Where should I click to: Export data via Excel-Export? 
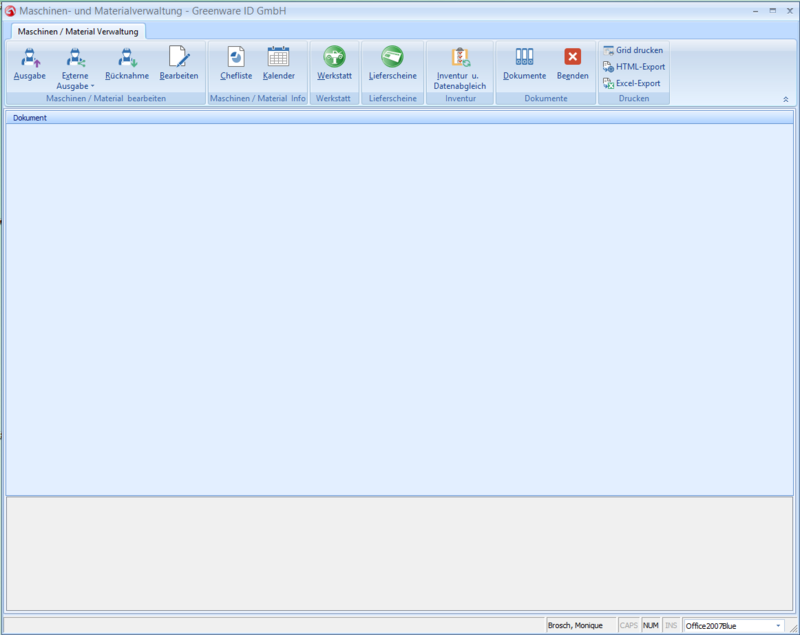click(x=632, y=83)
